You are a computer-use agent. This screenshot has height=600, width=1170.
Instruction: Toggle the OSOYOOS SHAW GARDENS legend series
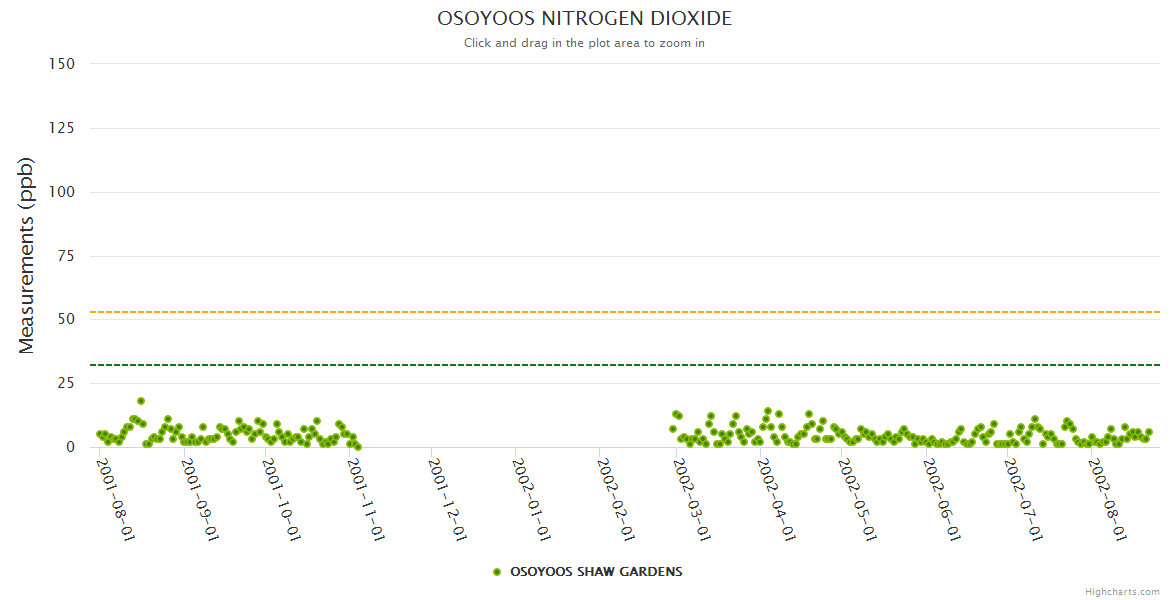click(x=596, y=572)
